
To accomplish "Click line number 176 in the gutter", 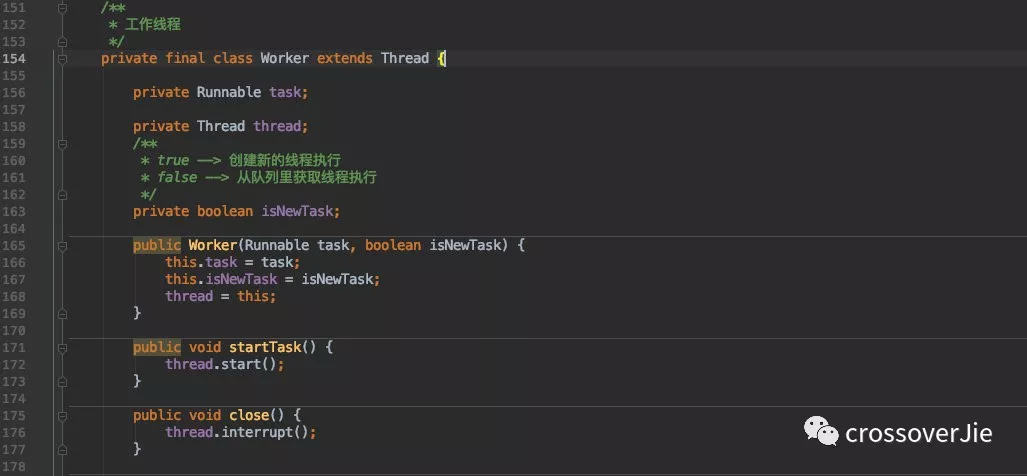I will [x=14, y=433].
